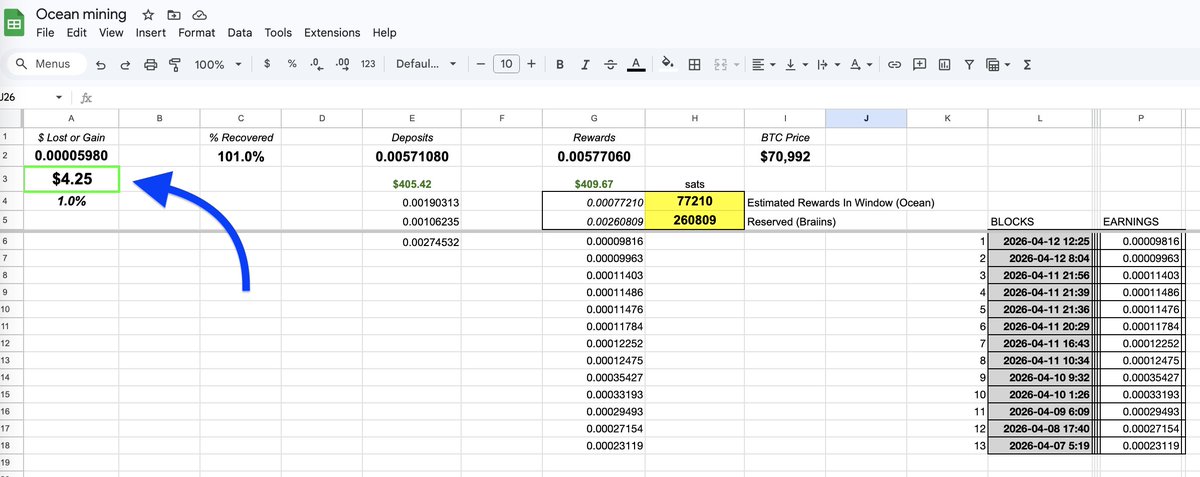This screenshot has width=1200, height=477.
Task: Open text rotation dropdown
Action: (859, 64)
